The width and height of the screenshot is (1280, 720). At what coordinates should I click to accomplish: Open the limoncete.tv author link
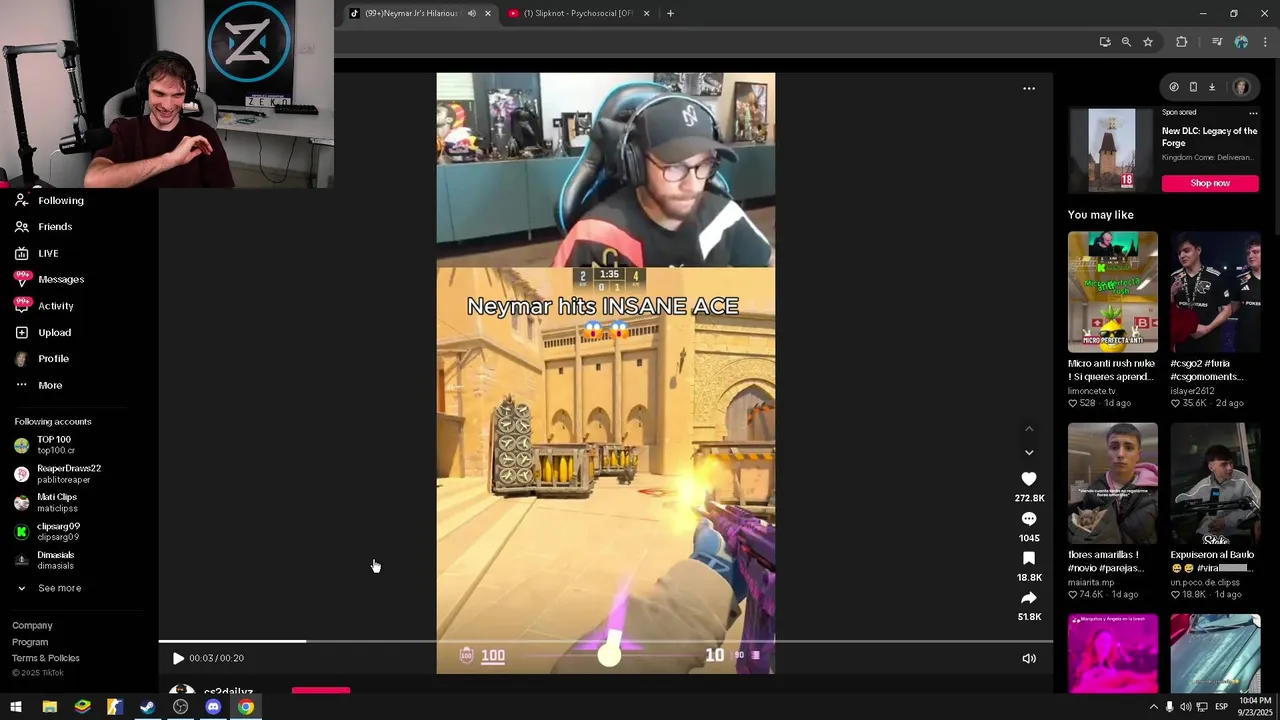point(1091,391)
